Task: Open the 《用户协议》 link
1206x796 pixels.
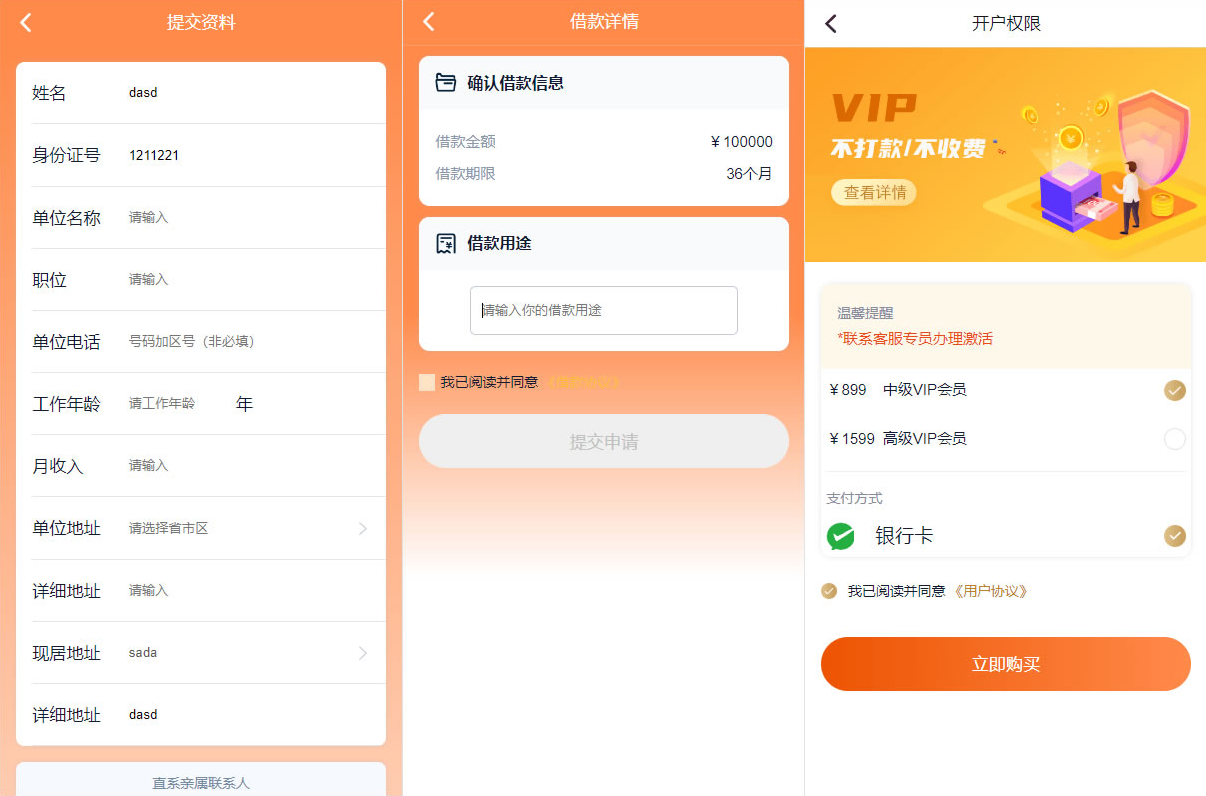Action: (x=989, y=591)
